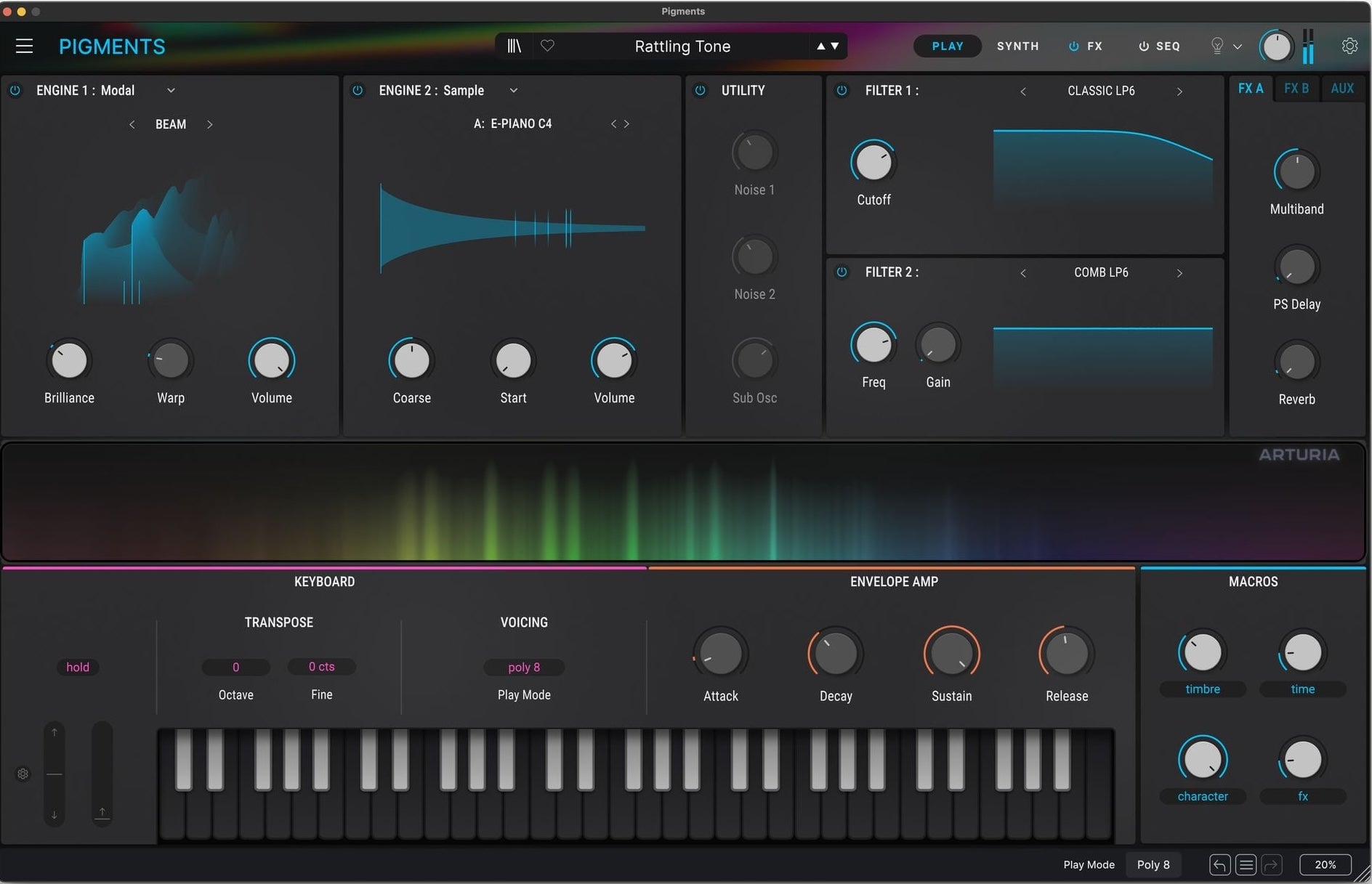Viewport: 1372px width, 884px height.
Task: Expand Engine 1 Modal type dropdown
Action: [x=171, y=90]
